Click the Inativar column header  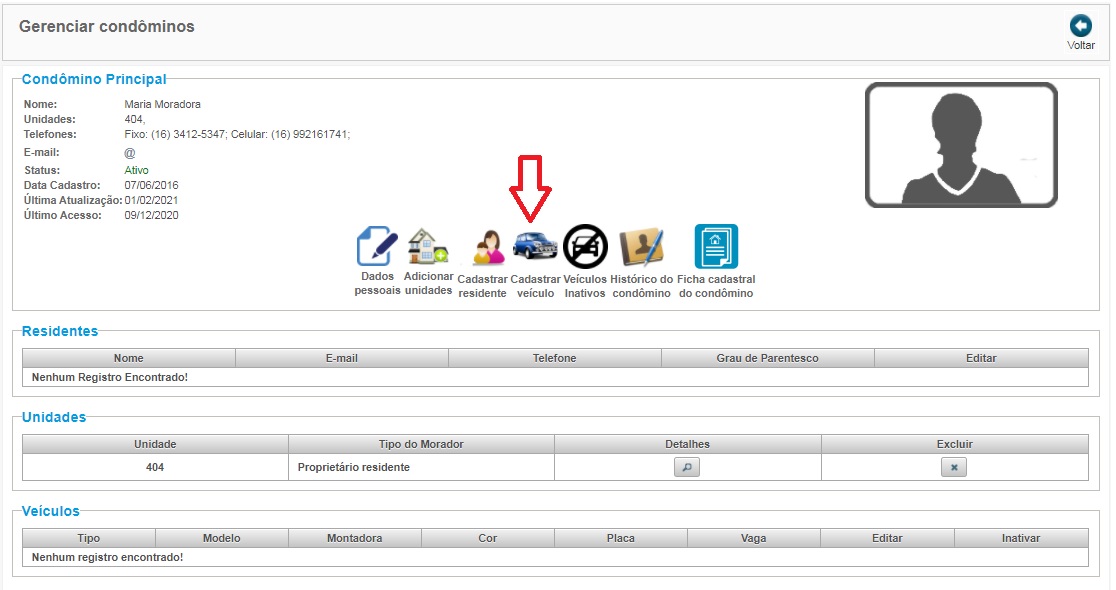[1021, 538]
